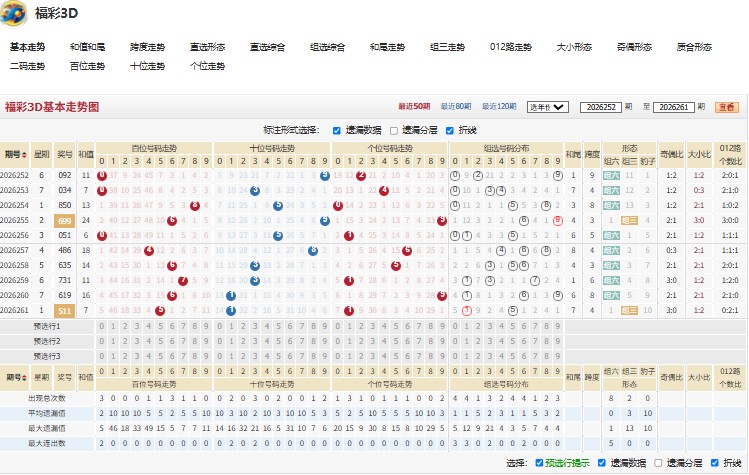Click highlighted prize number 699
Image resolution: width=749 pixels, height=475 pixels.
coord(64,221)
